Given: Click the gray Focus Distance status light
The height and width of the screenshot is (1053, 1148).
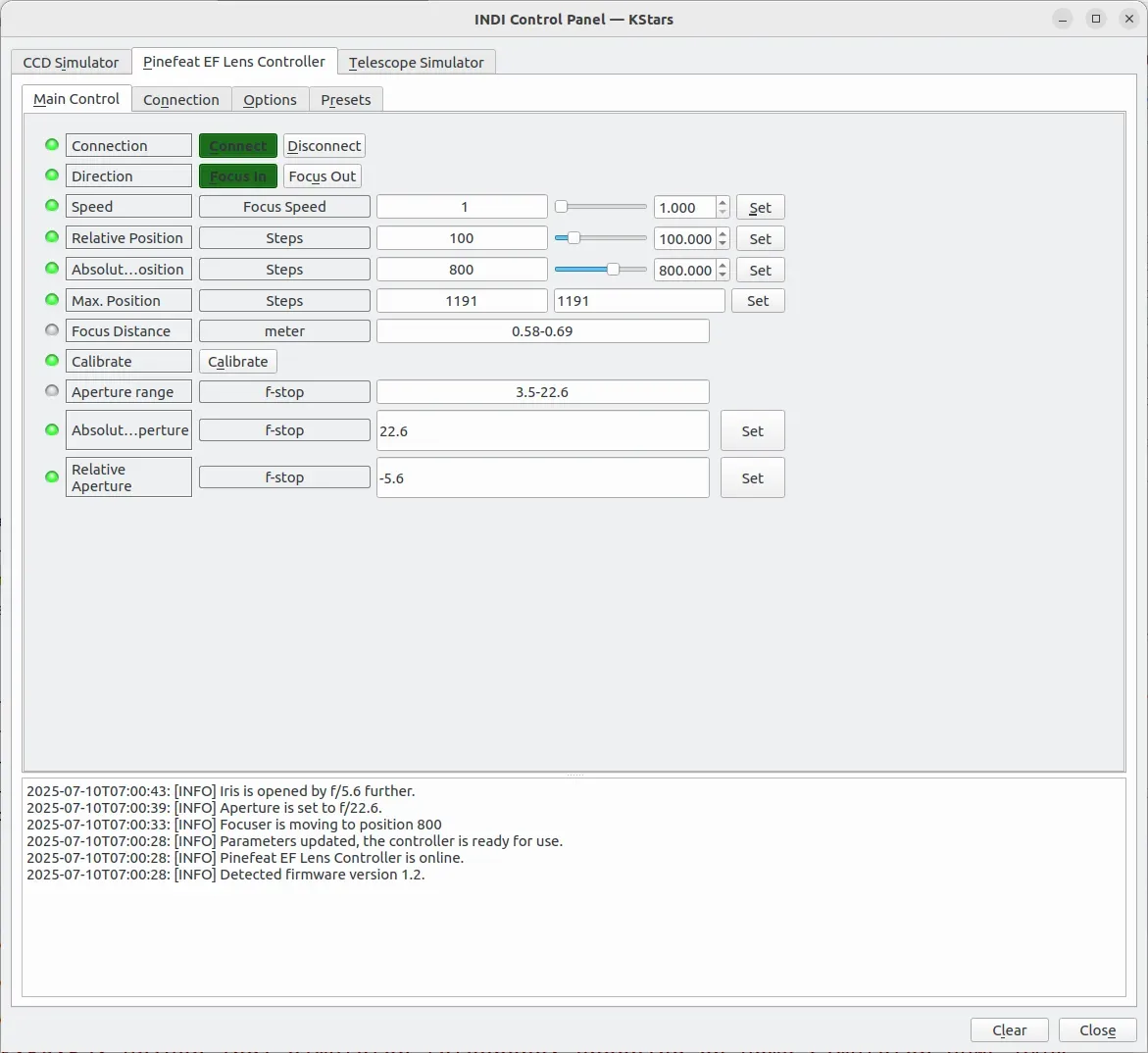Looking at the screenshot, I should tap(52, 329).
